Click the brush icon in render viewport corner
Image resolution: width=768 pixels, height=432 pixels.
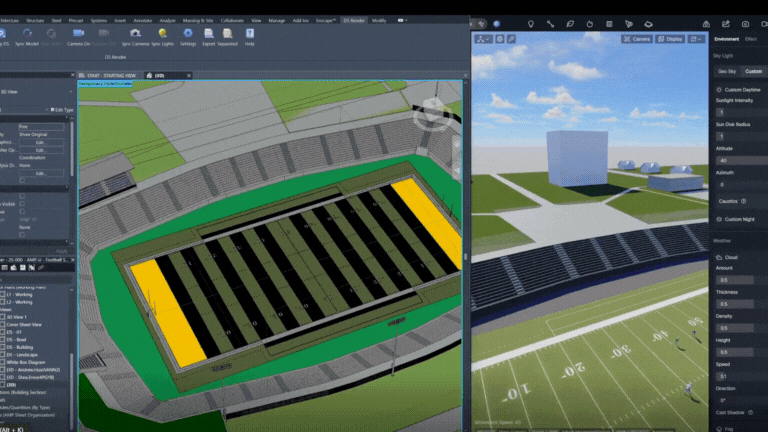pyautogui.click(x=511, y=39)
